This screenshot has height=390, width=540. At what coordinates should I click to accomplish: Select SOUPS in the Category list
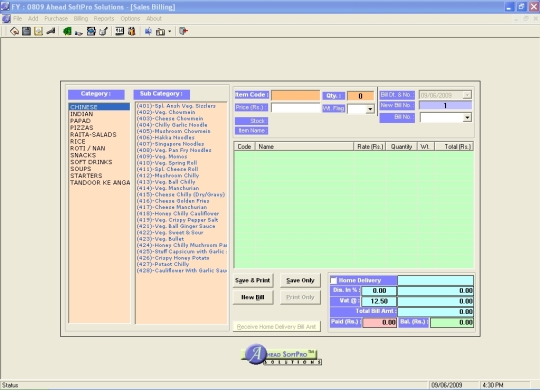pyautogui.click(x=99, y=169)
